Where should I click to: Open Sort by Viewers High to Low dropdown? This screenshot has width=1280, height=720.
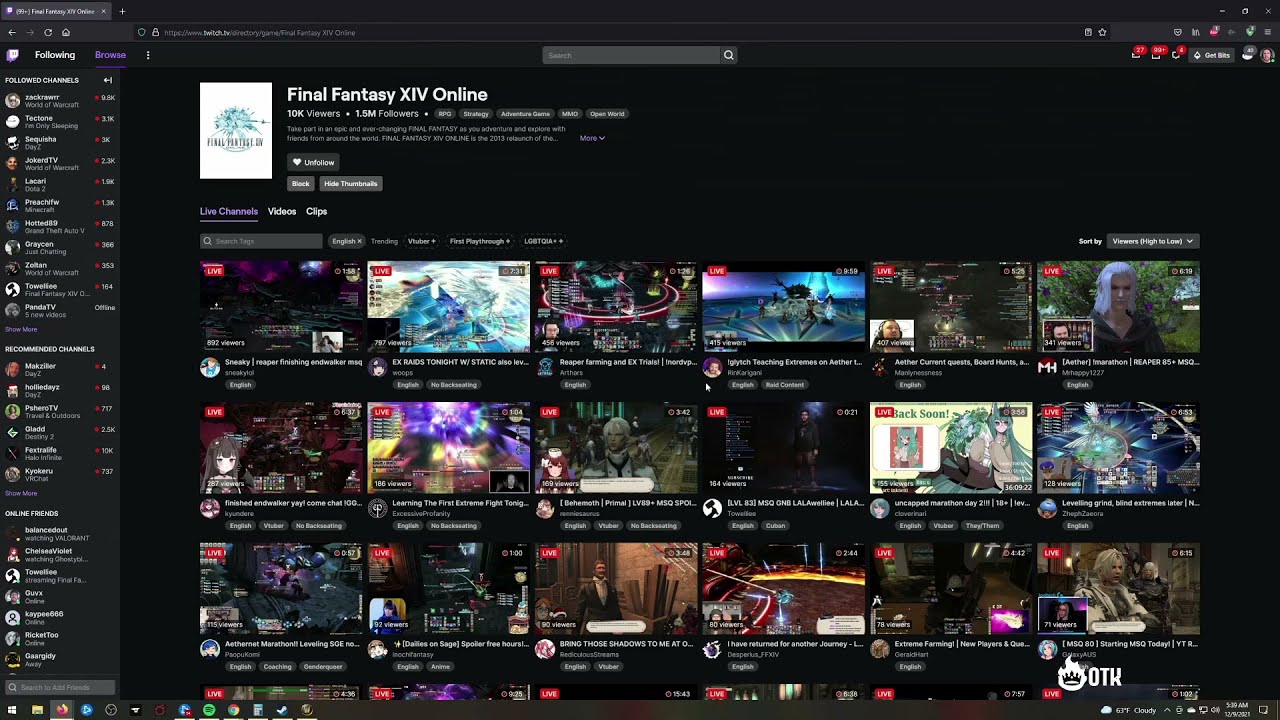click(x=1152, y=241)
